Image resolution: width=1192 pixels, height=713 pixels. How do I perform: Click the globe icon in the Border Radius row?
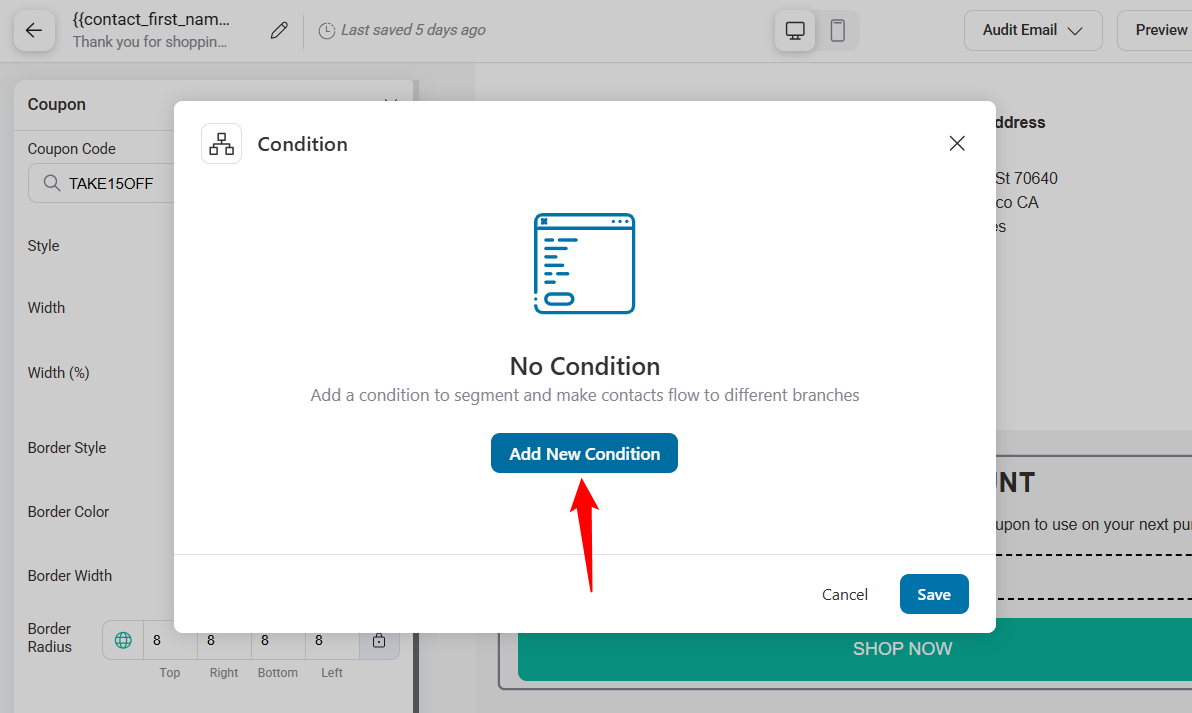[x=122, y=640]
